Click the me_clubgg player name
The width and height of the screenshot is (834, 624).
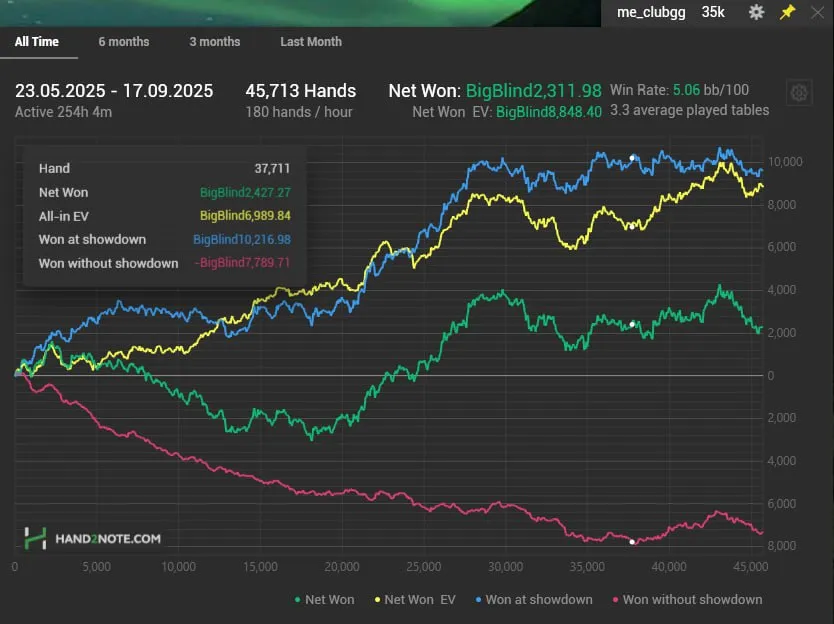[651, 12]
